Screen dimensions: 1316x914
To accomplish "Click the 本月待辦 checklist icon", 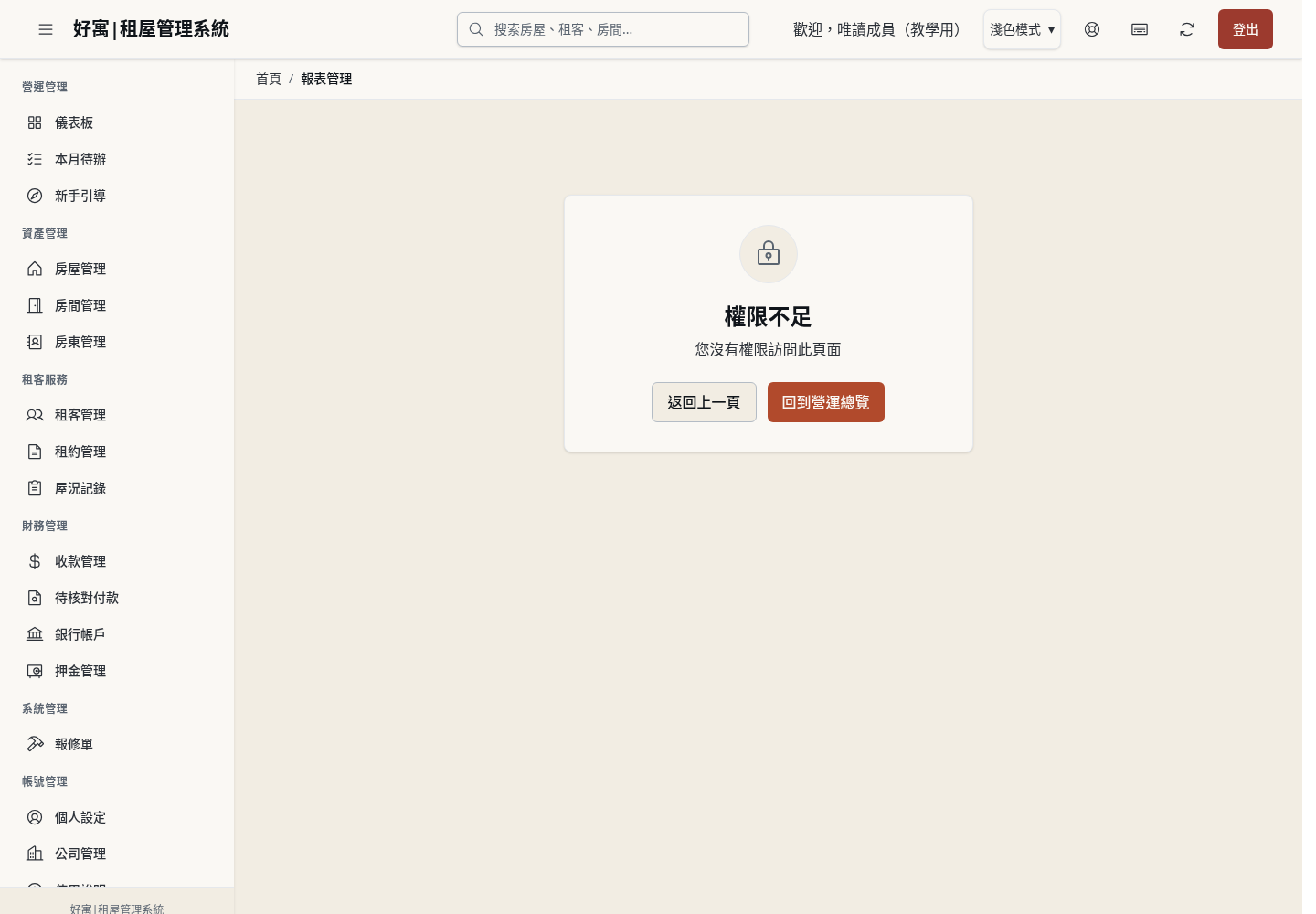I will 35,159.
